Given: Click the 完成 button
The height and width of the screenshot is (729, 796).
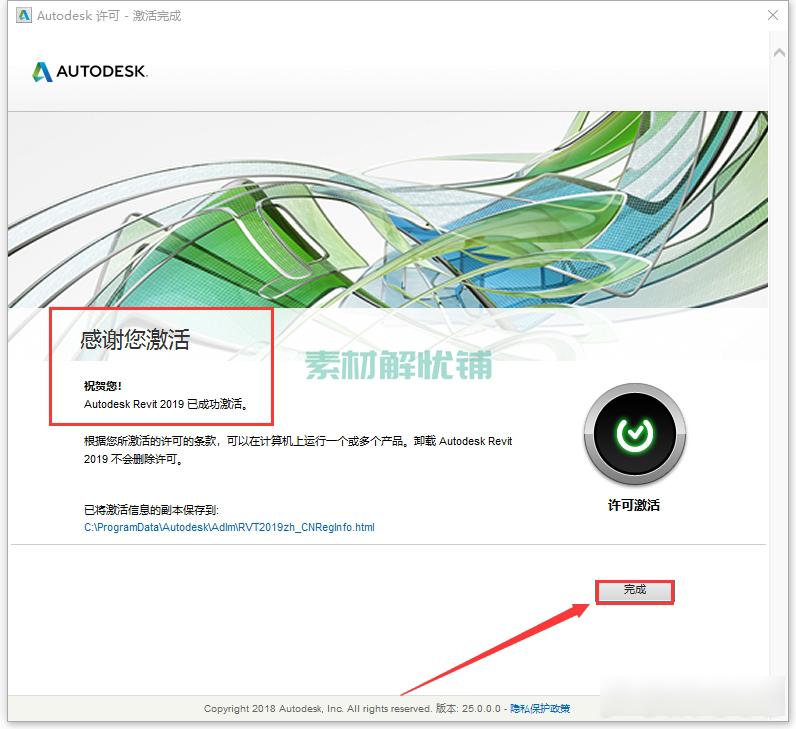Looking at the screenshot, I should 635,591.
